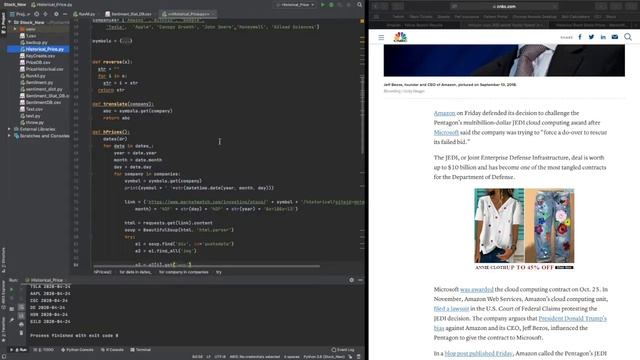640x360 pixels.
Task: Follow the Microsoft link in the article
Action: coord(446,133)
